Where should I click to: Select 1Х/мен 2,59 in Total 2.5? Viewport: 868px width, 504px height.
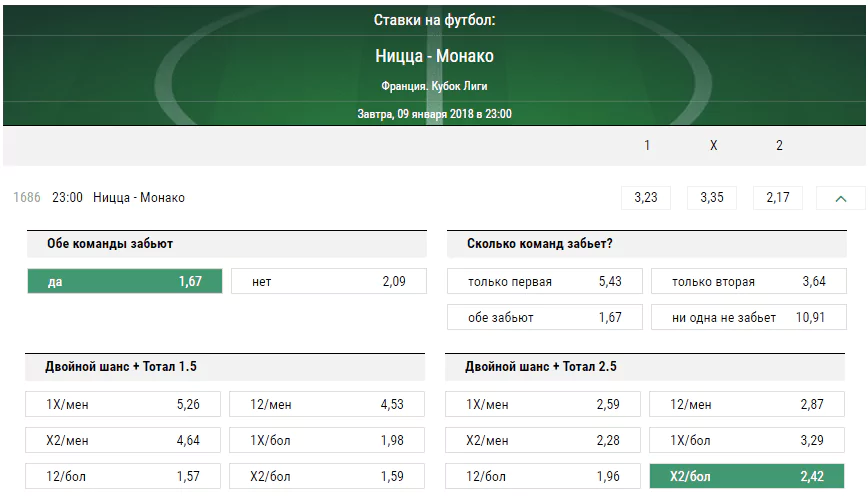coord(543,404)
